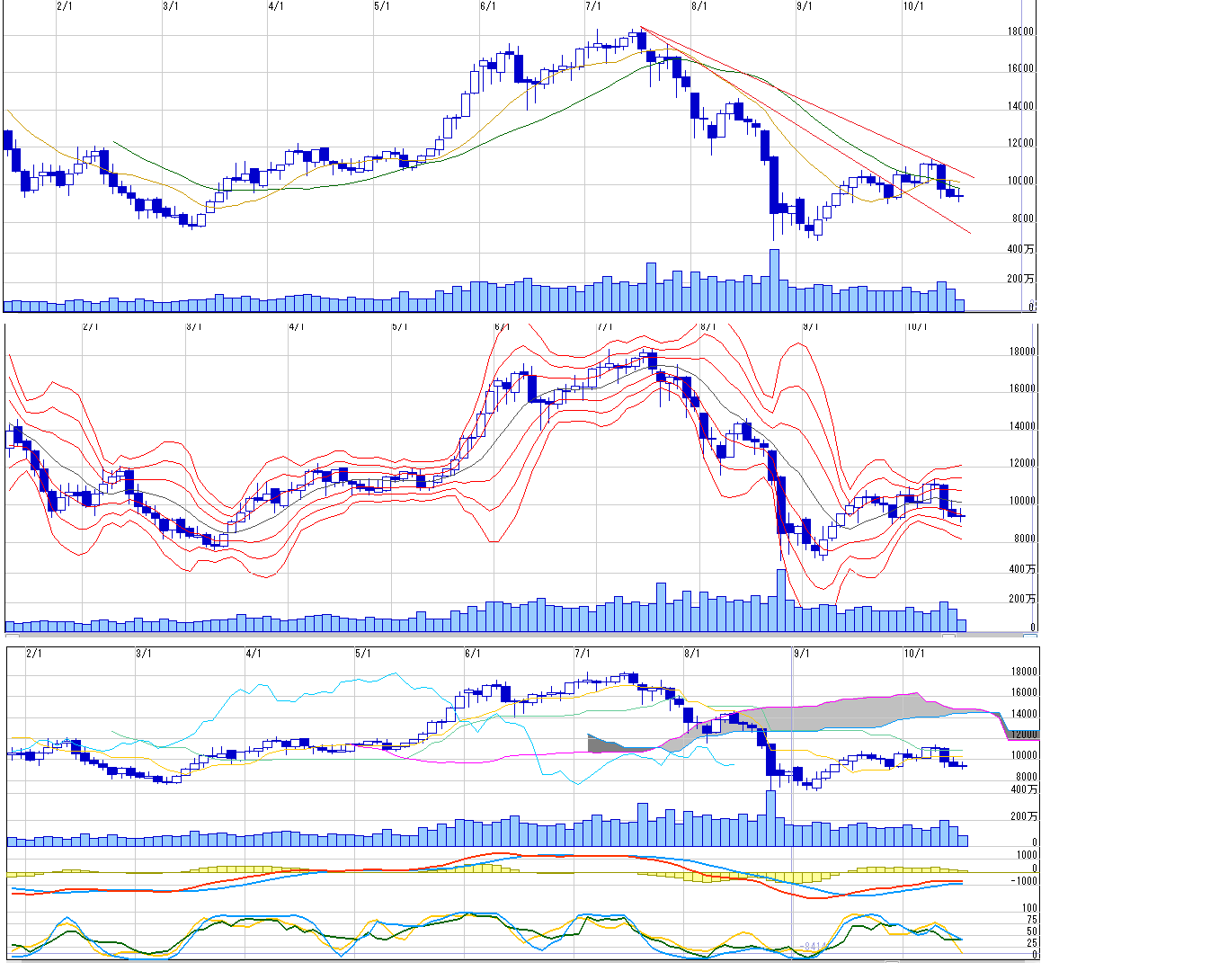Image resolution: width=1228 pixels, height=980 pixels.
Task: Click the -8414 value label in the oscillator panel
Action: point(814,946)
